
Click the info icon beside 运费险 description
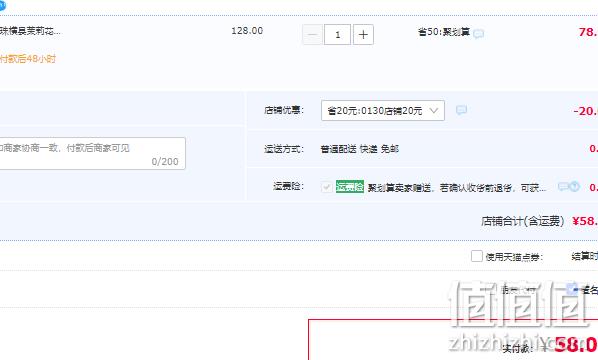point(574,186)
